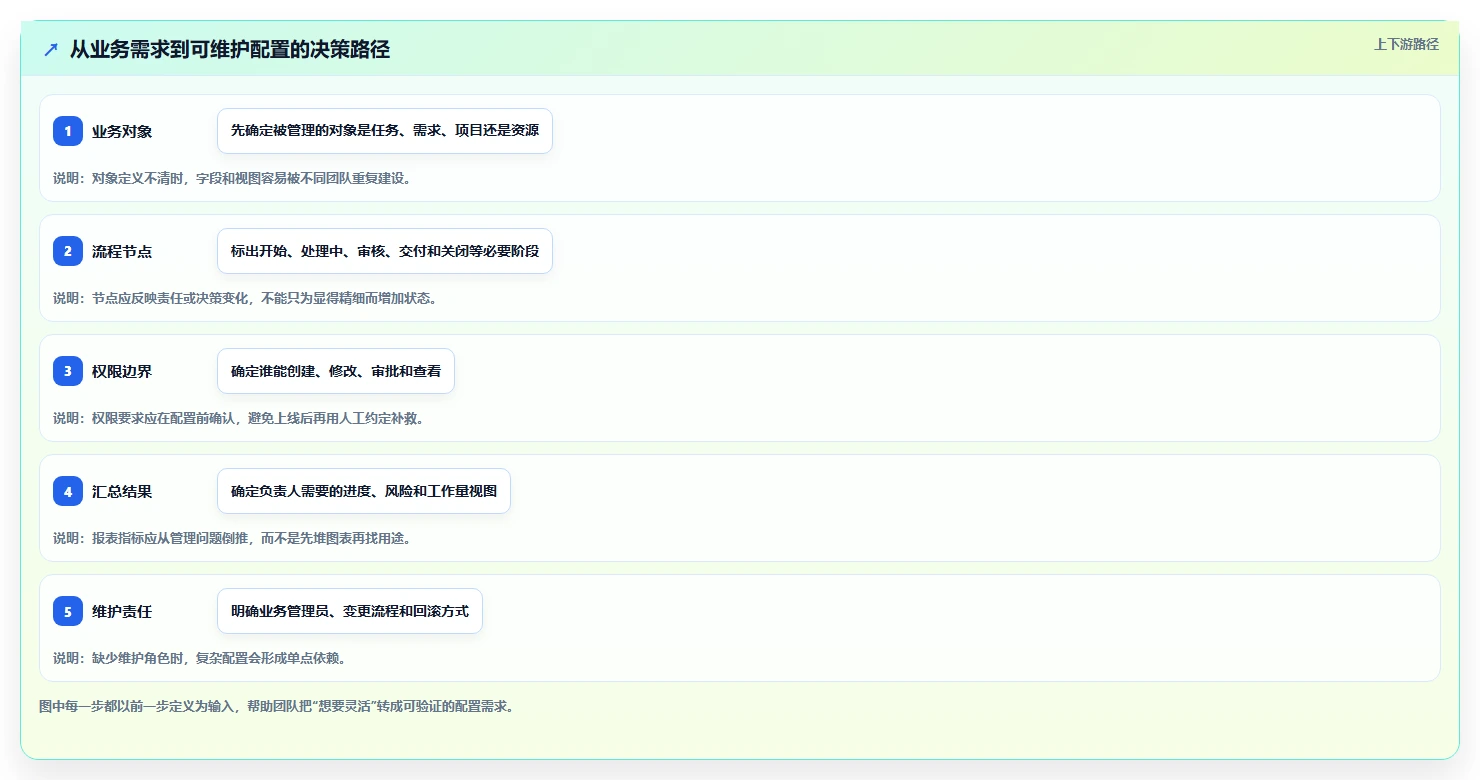Click note 缺少维护角色时，复杂配置会形成单点依赖
1480x780 pixels.
pyautogui.click(x=219, y=658)
